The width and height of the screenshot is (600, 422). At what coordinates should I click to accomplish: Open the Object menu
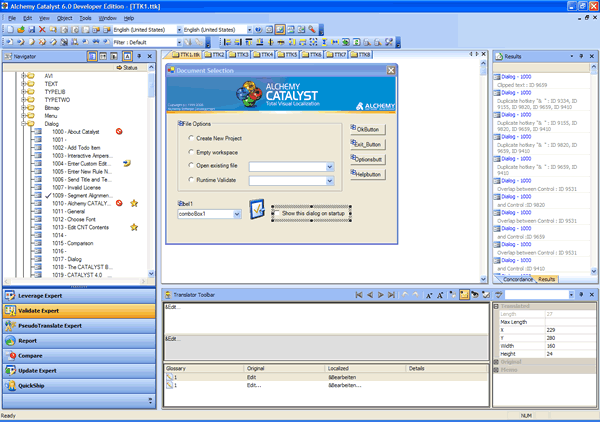(x=64, y=18)
